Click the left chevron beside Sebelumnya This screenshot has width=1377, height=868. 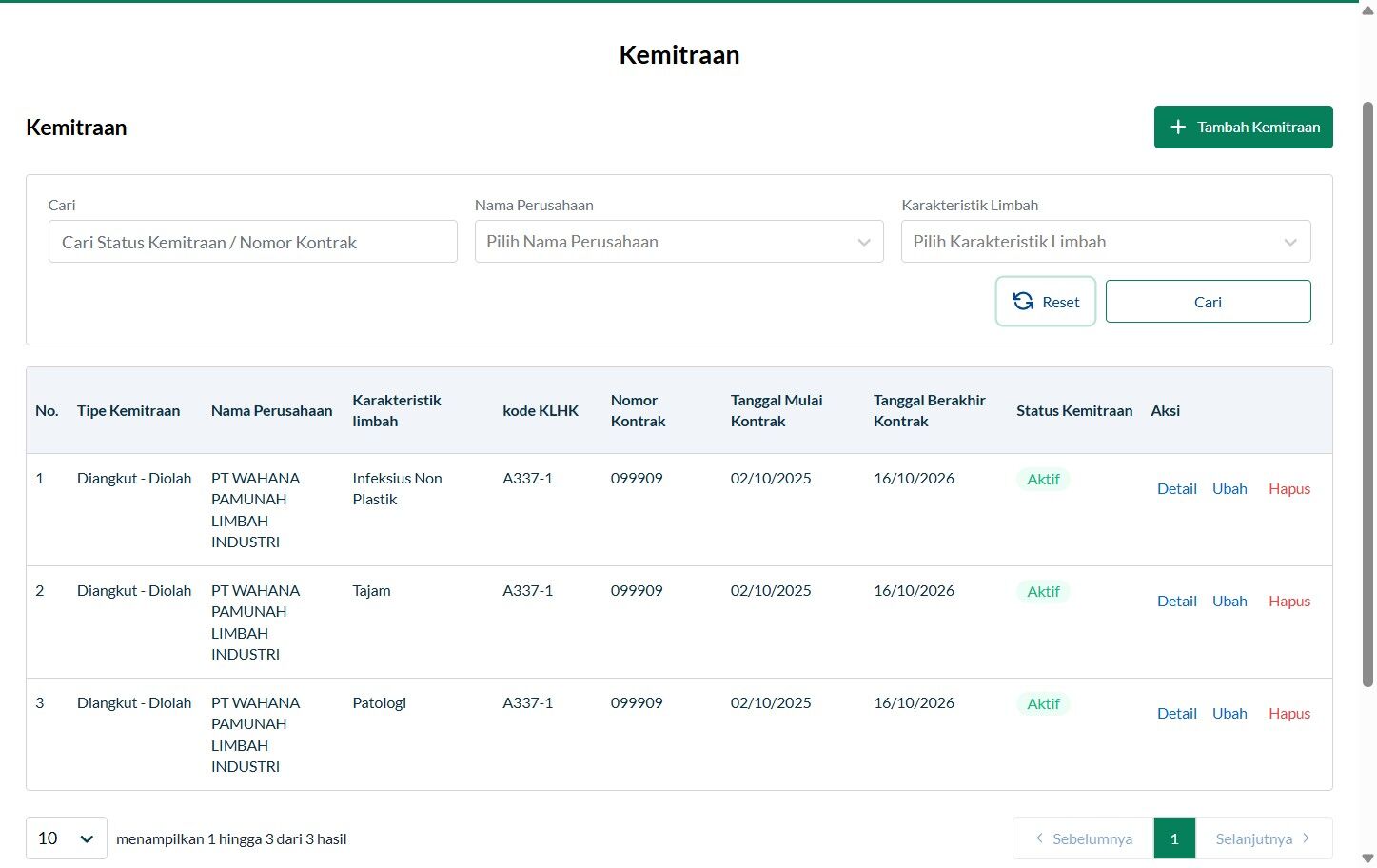(1039, 838)
